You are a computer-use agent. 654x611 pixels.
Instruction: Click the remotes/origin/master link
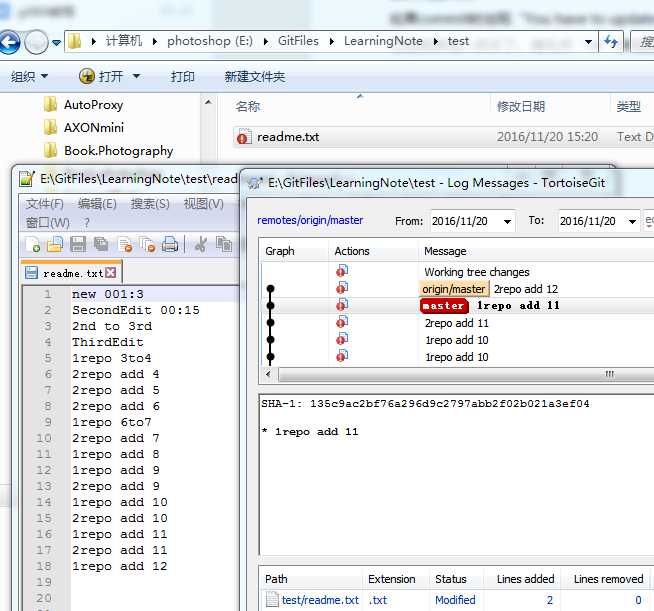pyautogui.click(x=310, y=220)
